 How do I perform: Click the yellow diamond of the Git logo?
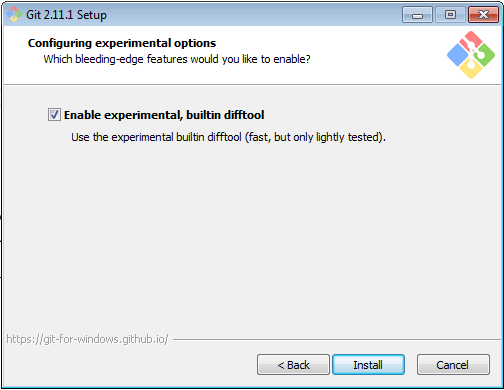click(x=471, y=69)
